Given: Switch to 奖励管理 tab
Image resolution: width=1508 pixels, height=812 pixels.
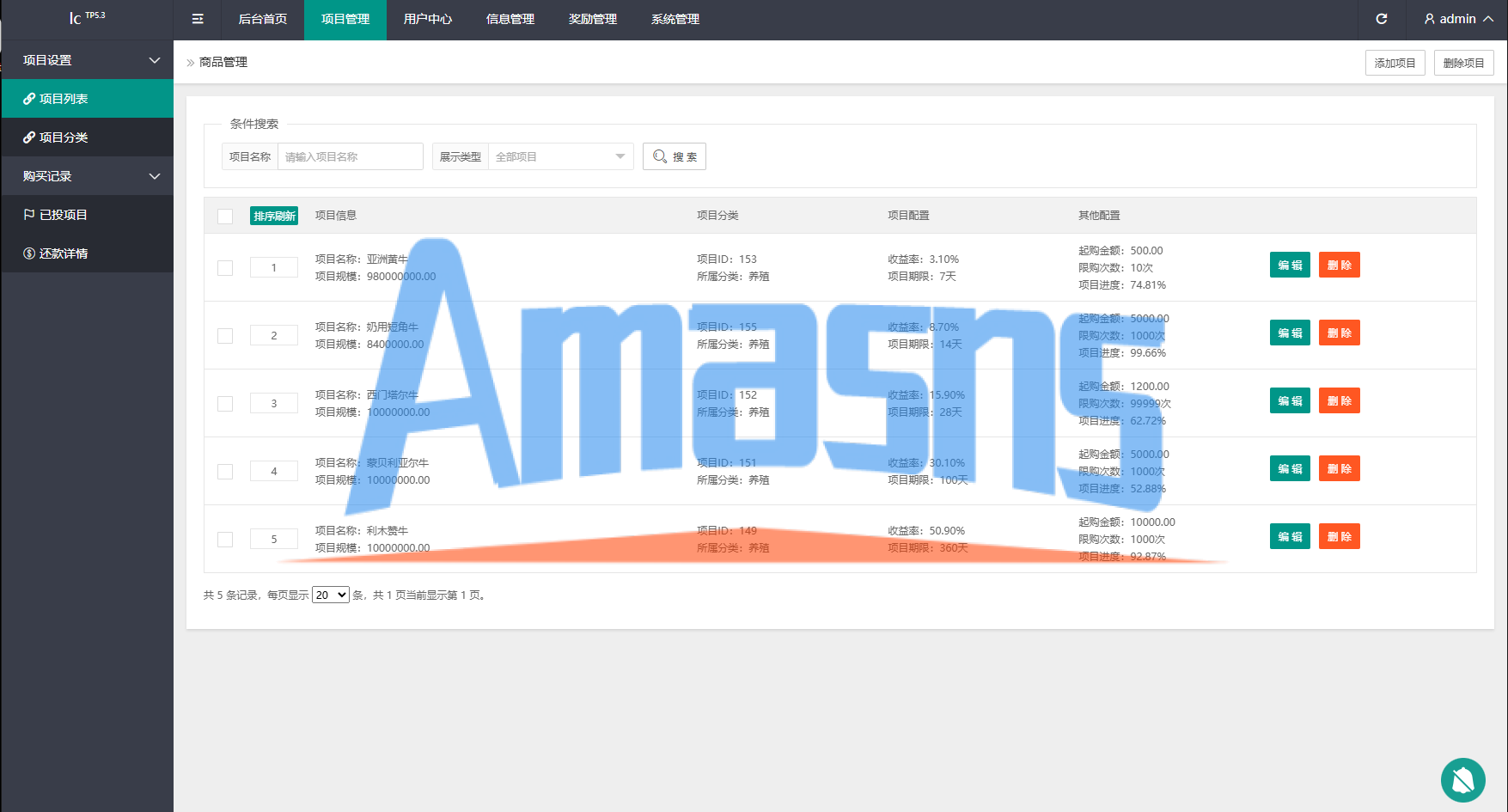Looking at the screenshot, I should pyautogui.click(x=593, y=20).
